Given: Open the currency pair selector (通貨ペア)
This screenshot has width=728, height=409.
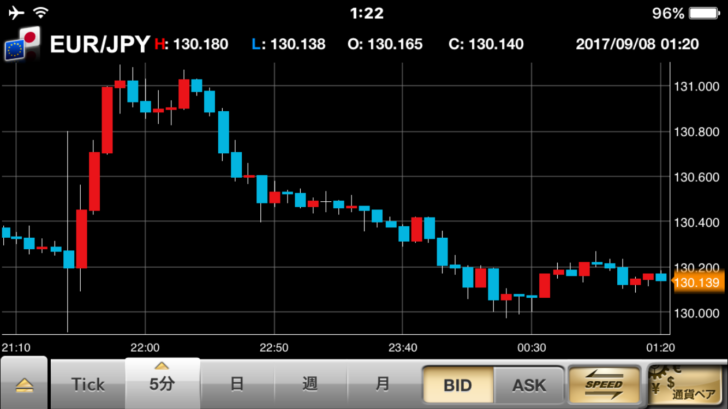Looking at the screenshot, I should (686, 385).
